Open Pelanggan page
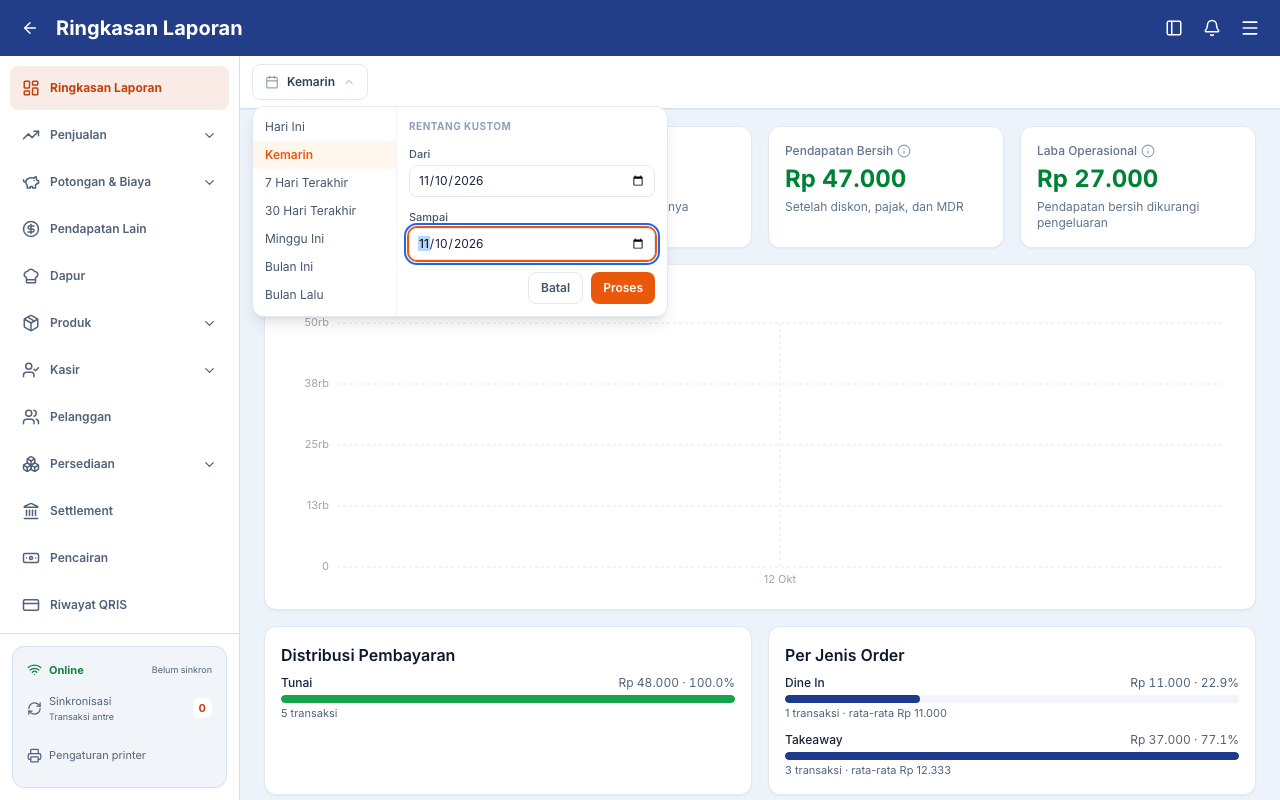Viewport: 1280px width, 800px height. [119, 417]
